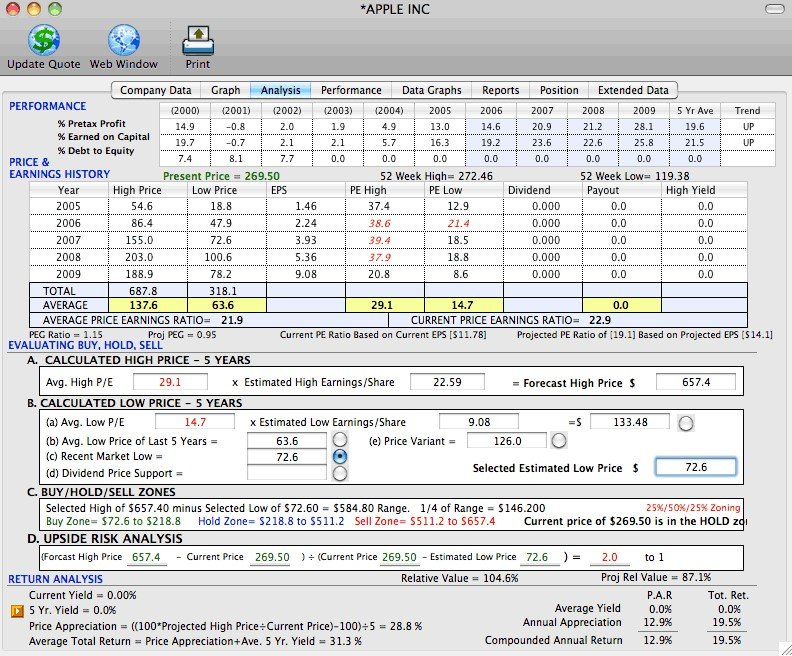
Task: Click the Print toolbar icon
Action: point(198,40)
